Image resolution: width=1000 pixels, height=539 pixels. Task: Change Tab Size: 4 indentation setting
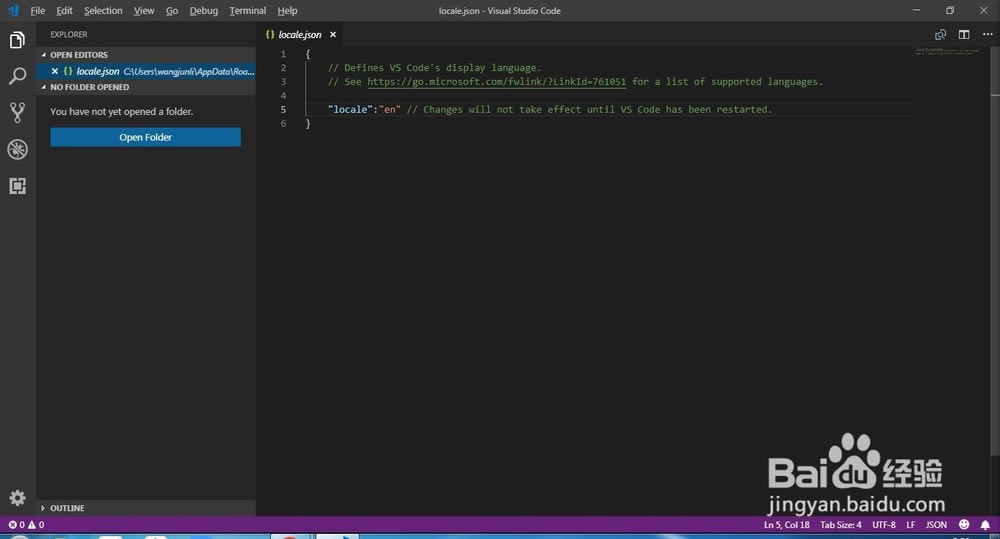841,524
